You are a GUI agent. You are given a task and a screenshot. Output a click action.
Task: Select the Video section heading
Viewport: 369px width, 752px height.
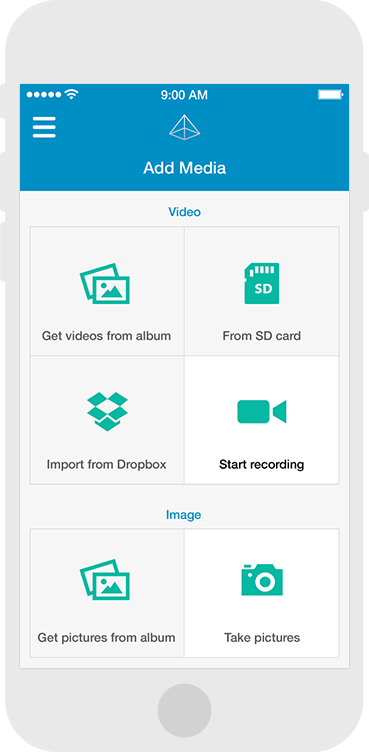(185, 212)
